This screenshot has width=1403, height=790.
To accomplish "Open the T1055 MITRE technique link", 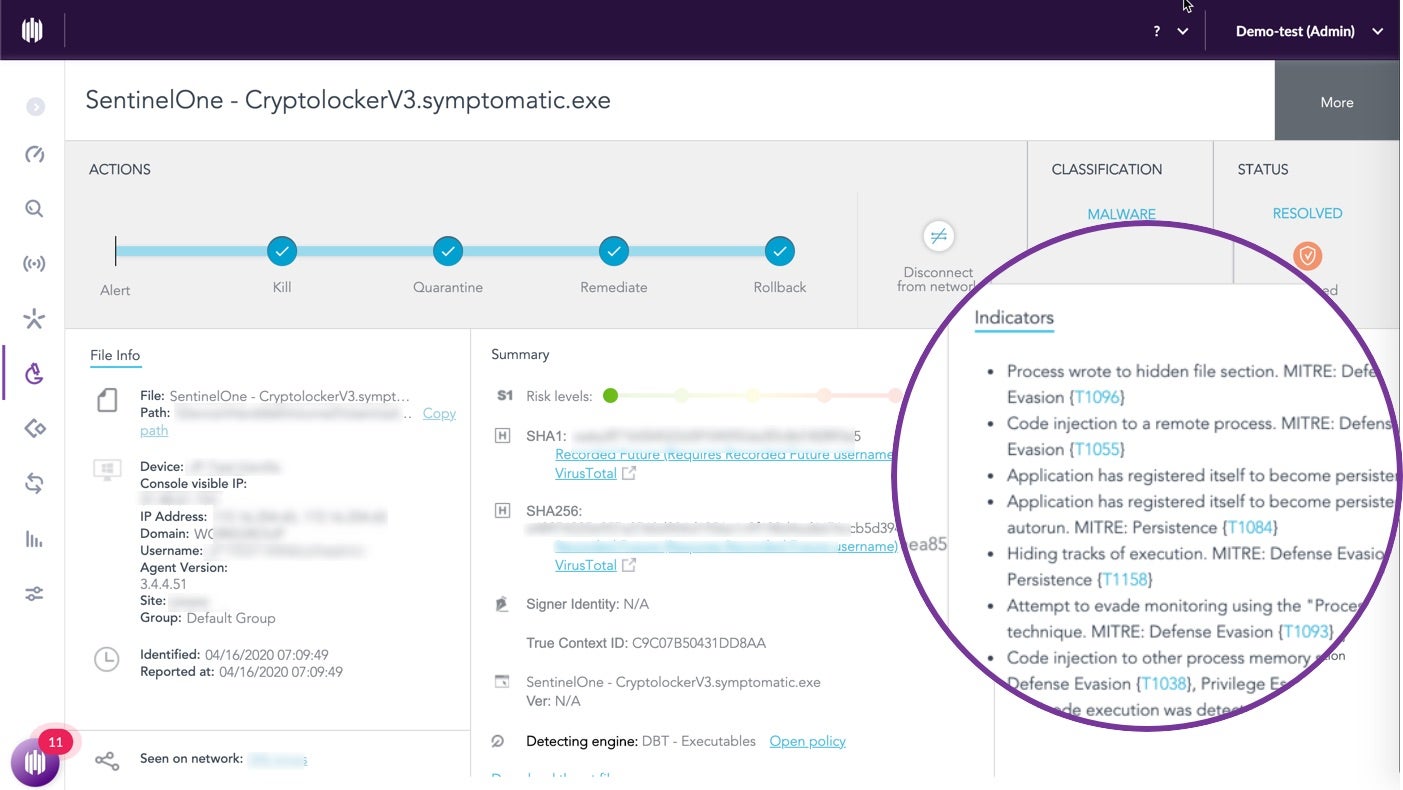I will [1098, 449].
